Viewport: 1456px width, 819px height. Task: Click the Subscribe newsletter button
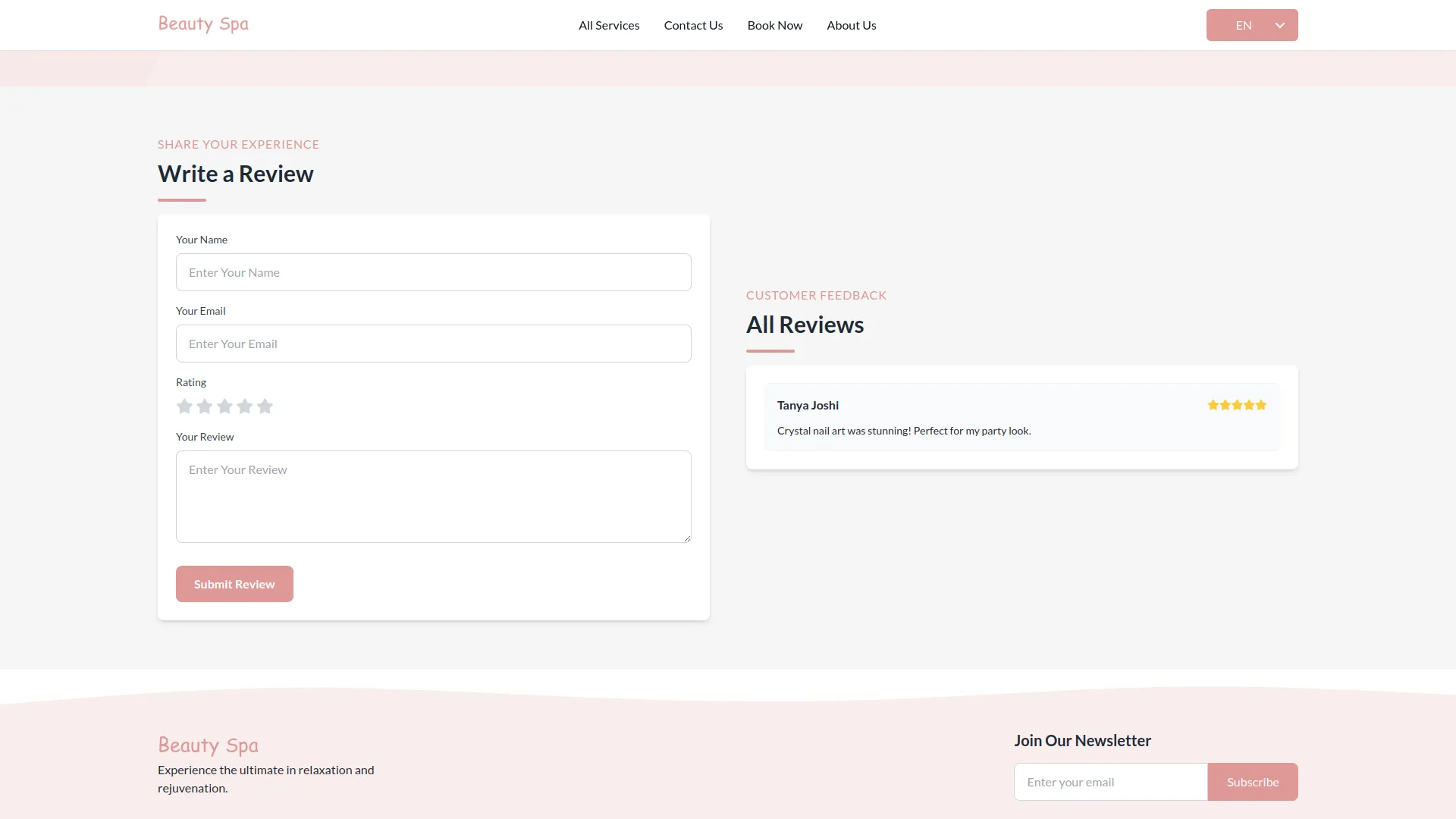[1252, 782]
